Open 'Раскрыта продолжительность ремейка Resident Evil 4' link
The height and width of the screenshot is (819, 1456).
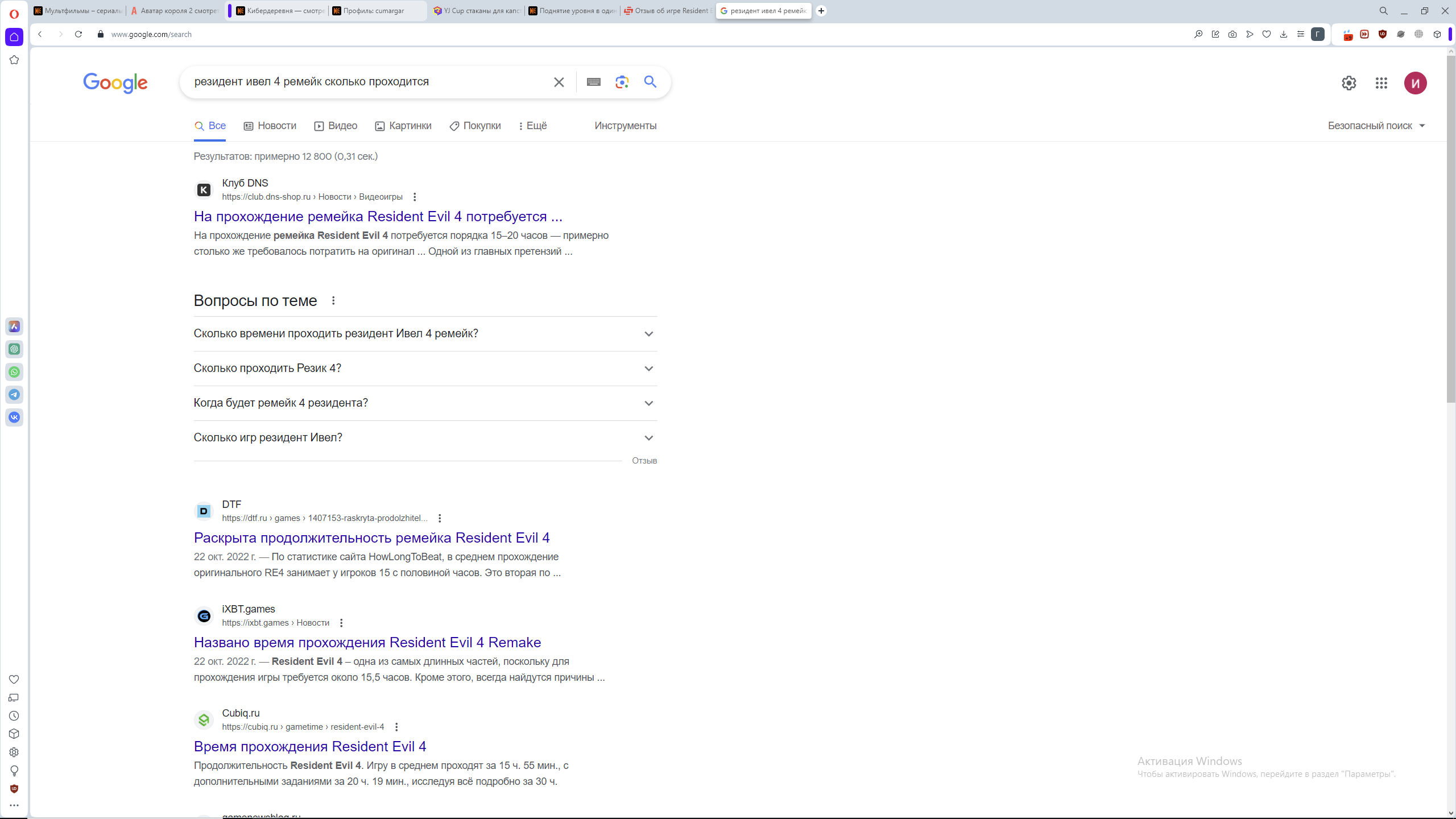pos(372,538)
